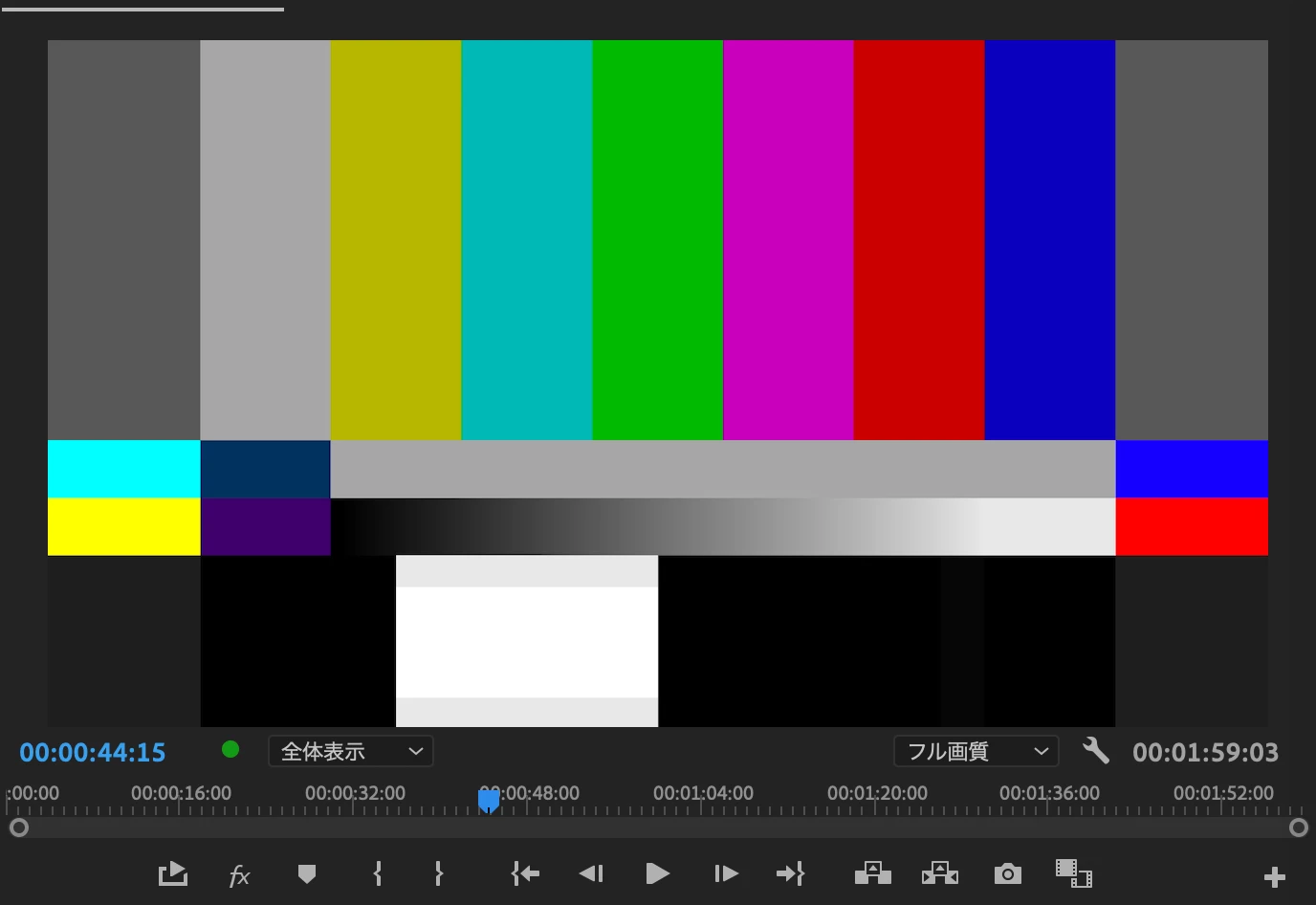Step back one frame
Image resolution: width=1316 pixels, height=905 pixels.
[x=591, y=873]
